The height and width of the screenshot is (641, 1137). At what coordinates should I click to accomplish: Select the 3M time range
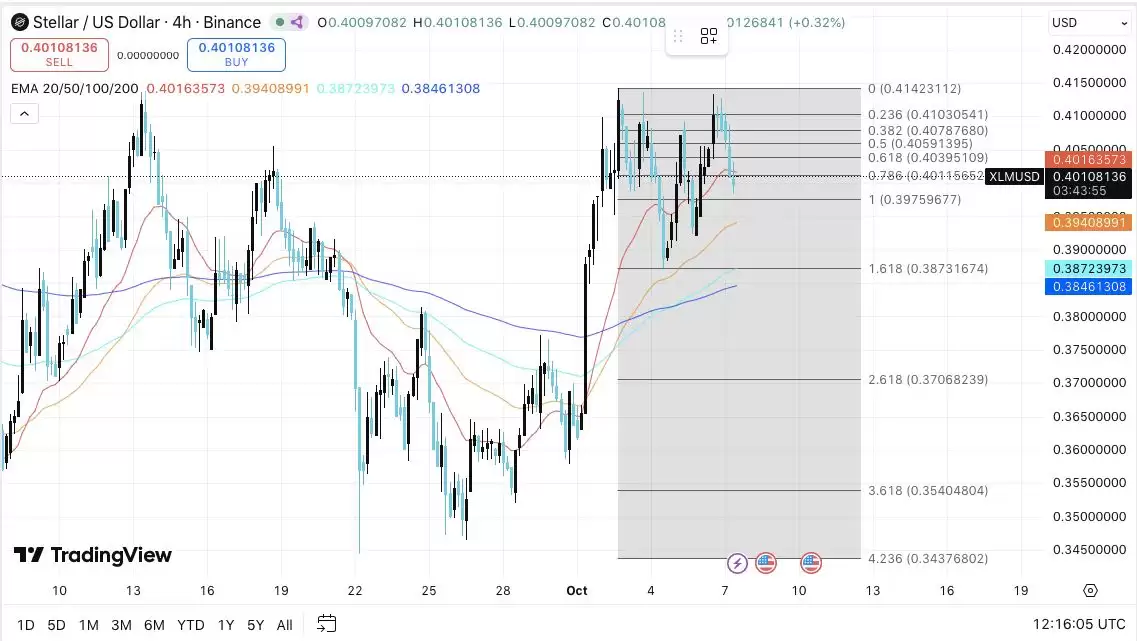click(x=121, y=625)
